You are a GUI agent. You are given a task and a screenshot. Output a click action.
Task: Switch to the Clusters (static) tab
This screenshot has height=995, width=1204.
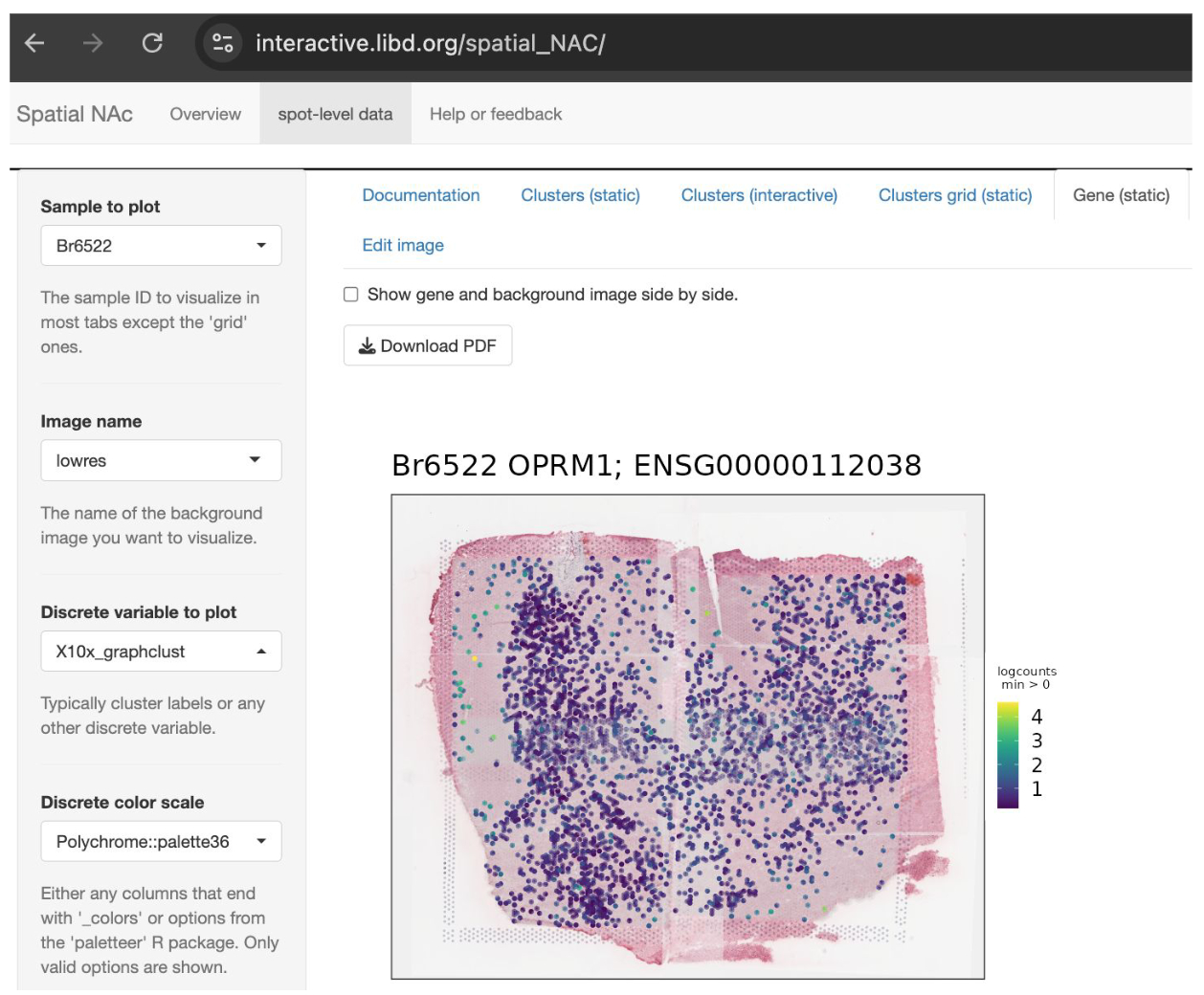click(580, 195)
